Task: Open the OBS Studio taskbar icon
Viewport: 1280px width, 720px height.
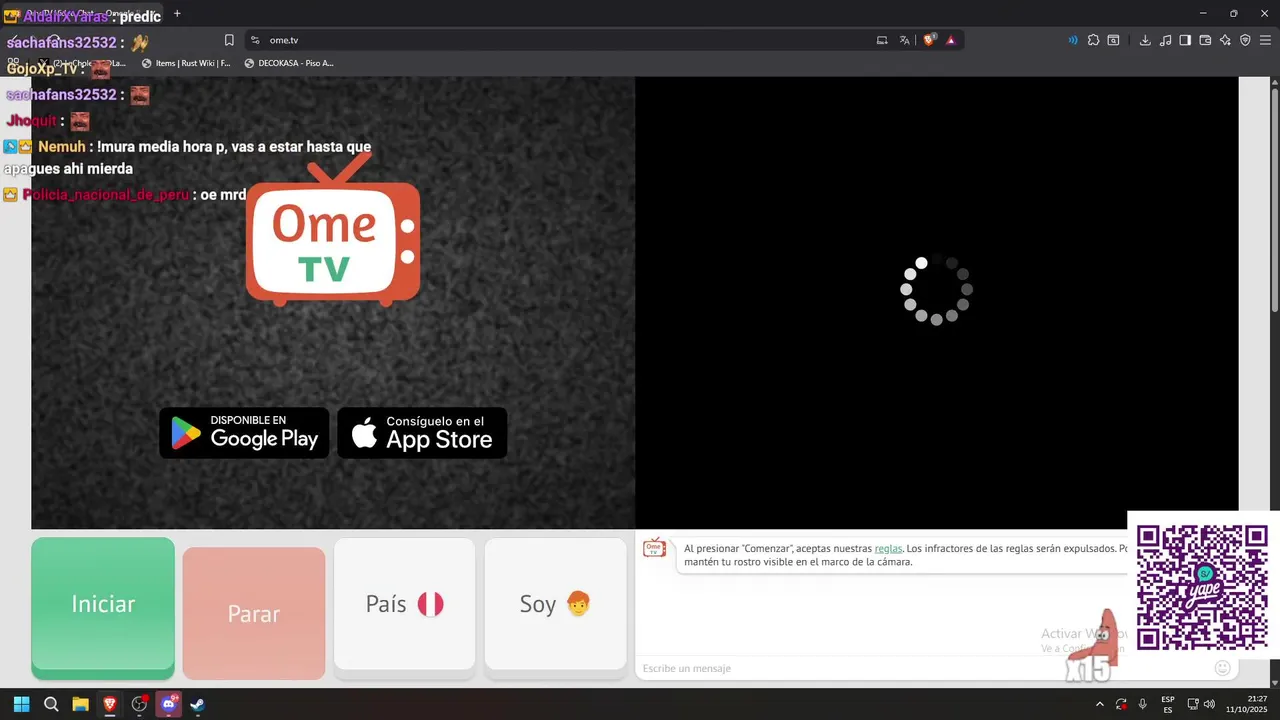Action: [x=139, y=704]
